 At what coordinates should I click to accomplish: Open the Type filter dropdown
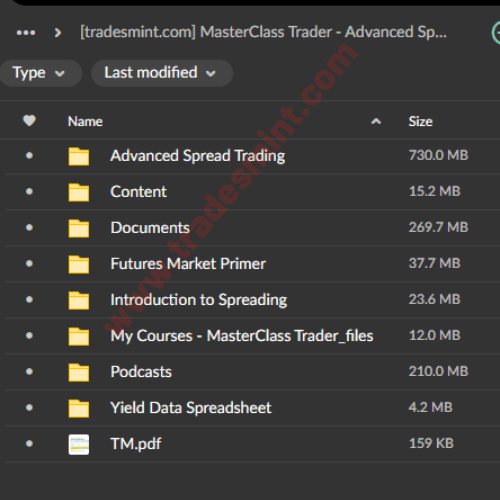pos(41,73)
